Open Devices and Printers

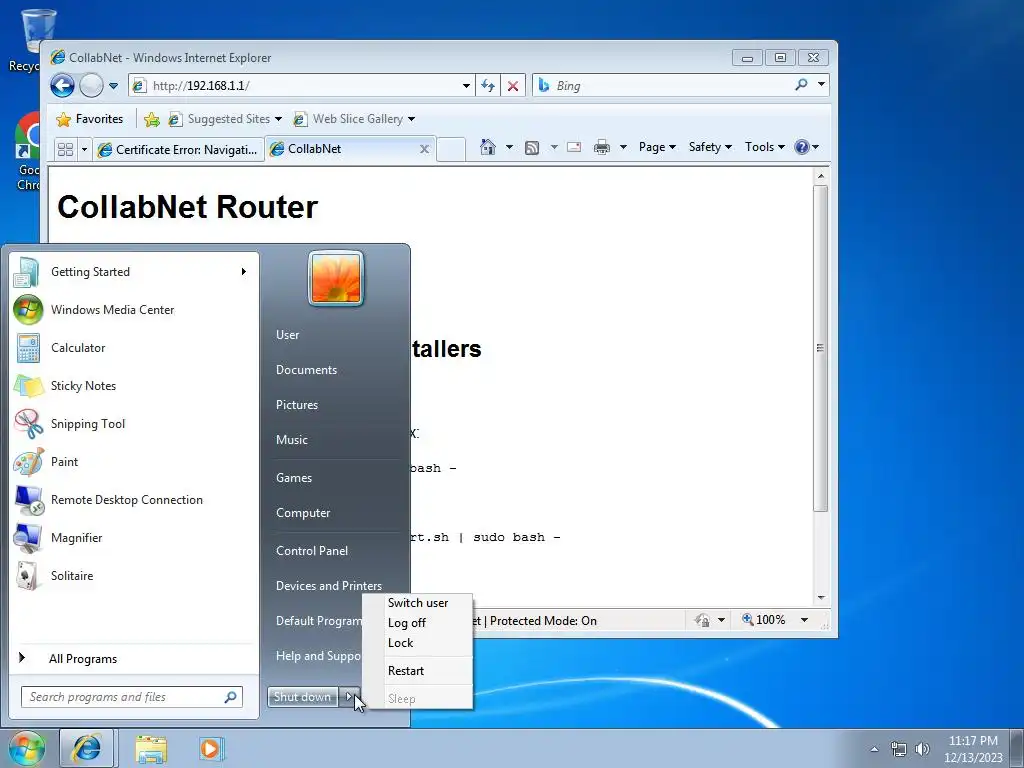coord(328,586)
